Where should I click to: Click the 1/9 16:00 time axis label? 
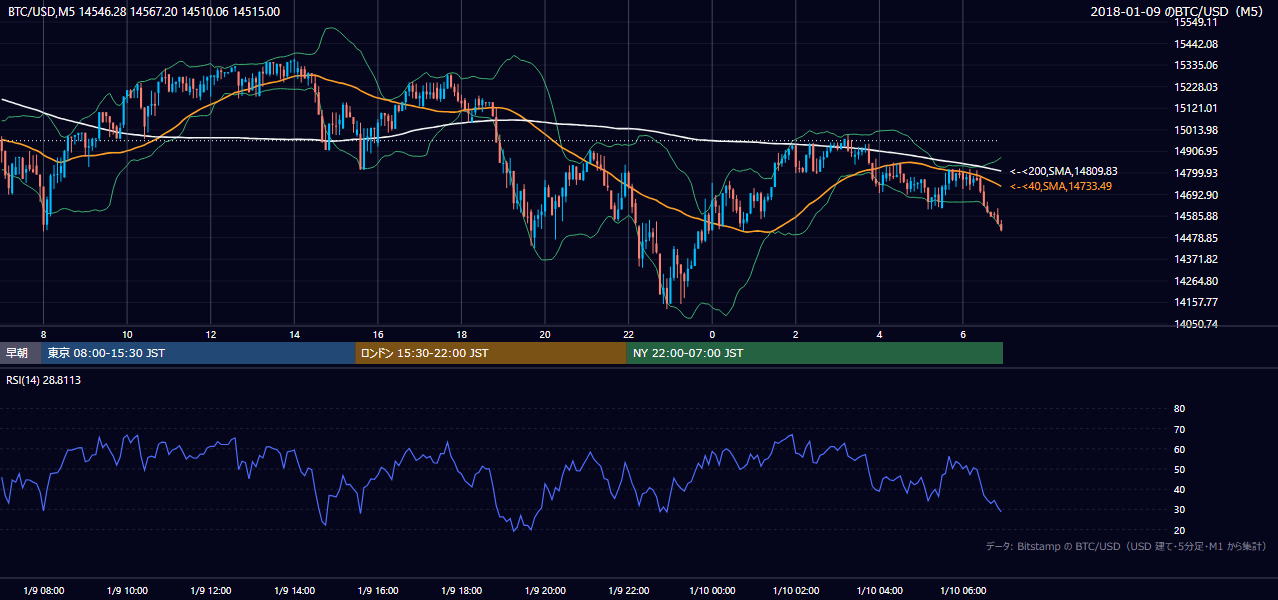pos(377,591)
